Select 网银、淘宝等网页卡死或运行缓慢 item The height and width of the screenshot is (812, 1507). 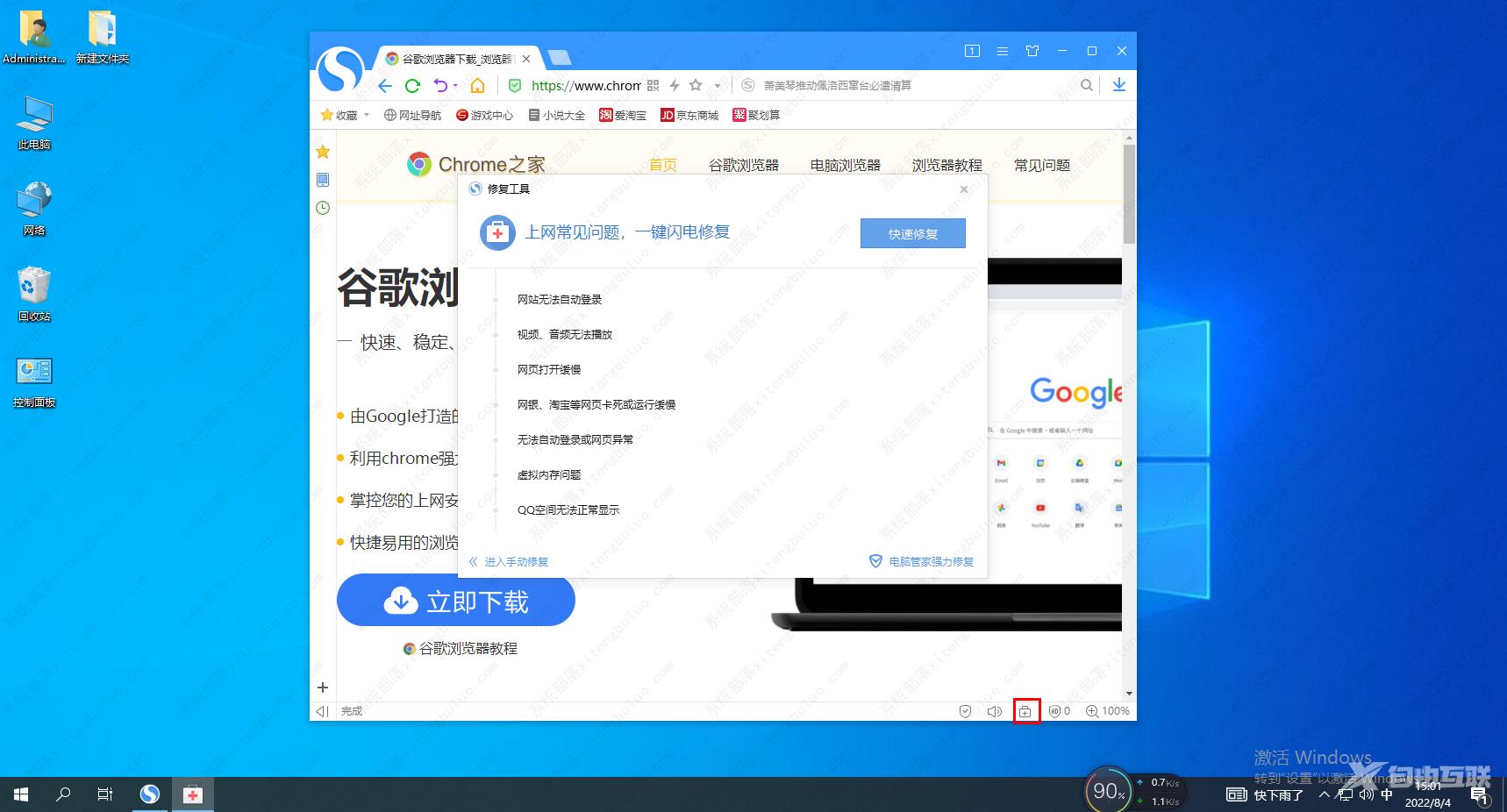[x=596, y=404]
